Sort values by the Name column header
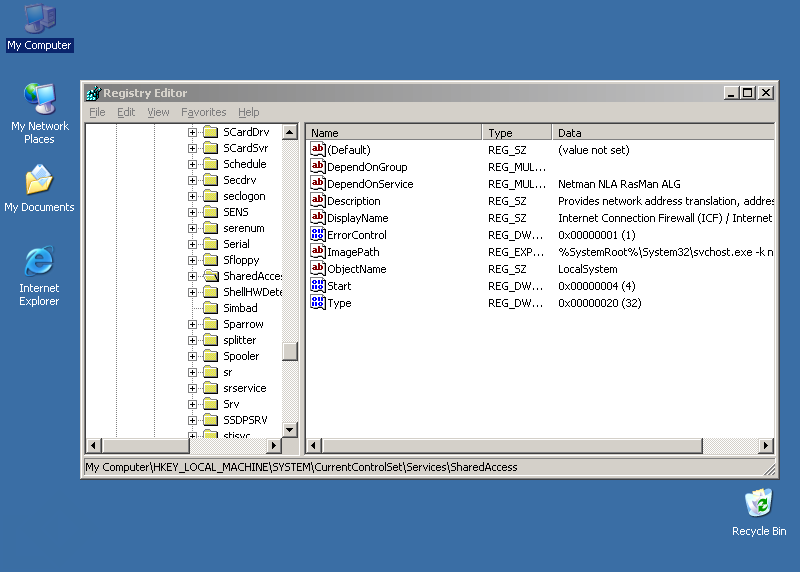This screenshot has height=572, width=800. [x=394, y=133]
